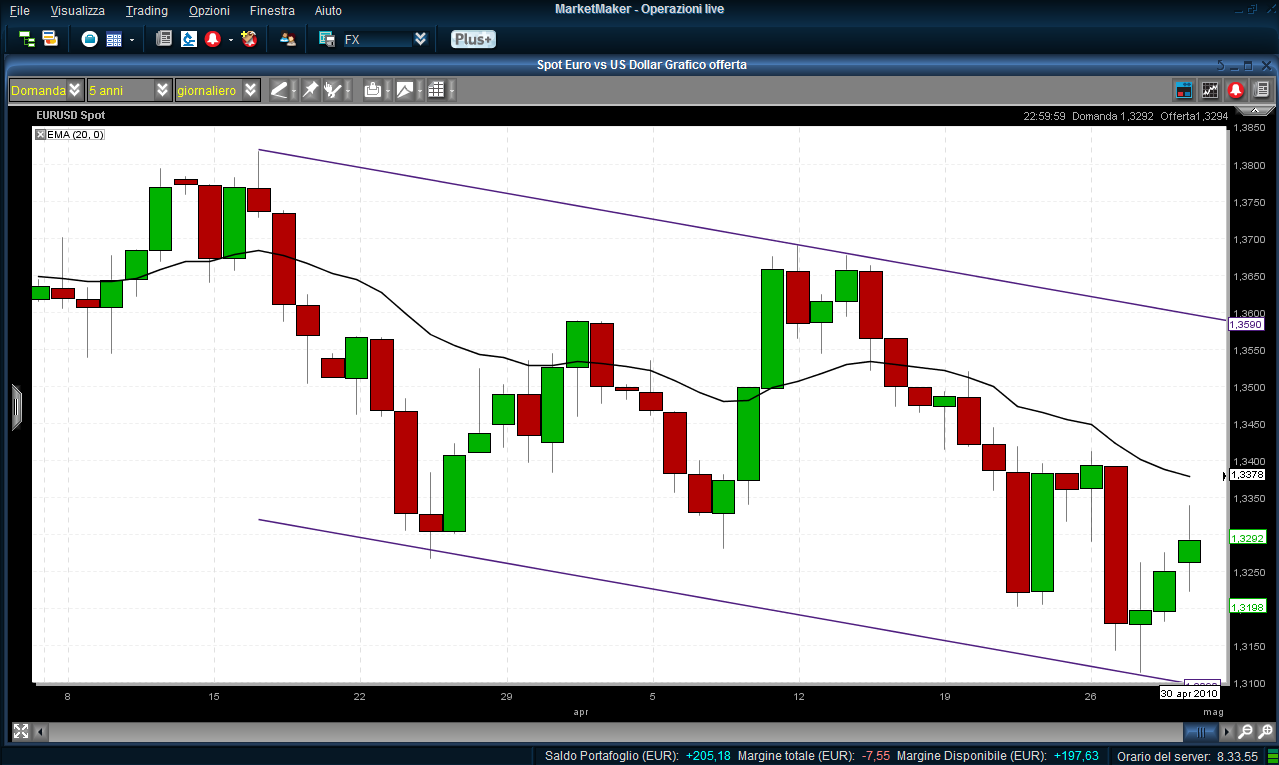Open the Opzioni menu

tap(209, 10)
